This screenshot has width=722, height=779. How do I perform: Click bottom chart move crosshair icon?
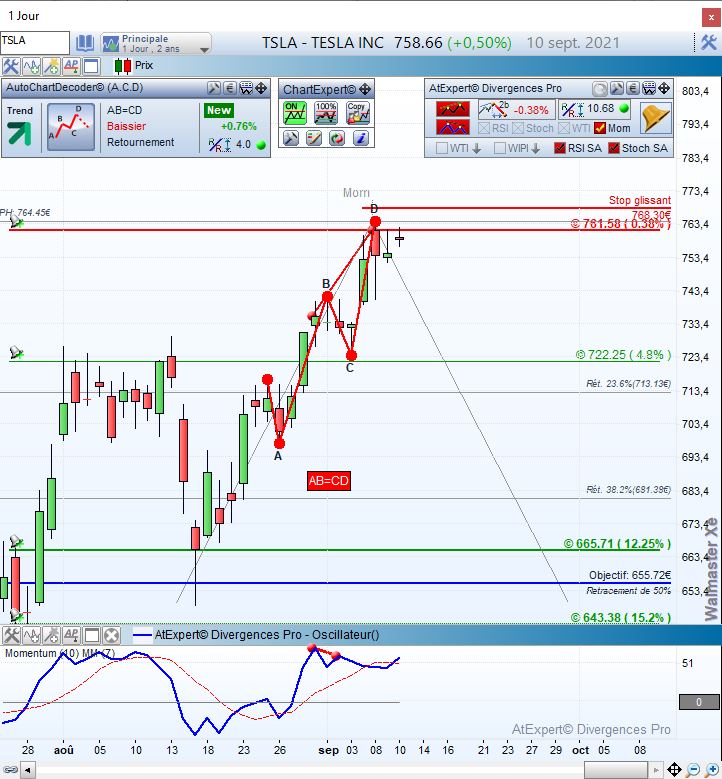pyautogui.click(x=674, y=770)
